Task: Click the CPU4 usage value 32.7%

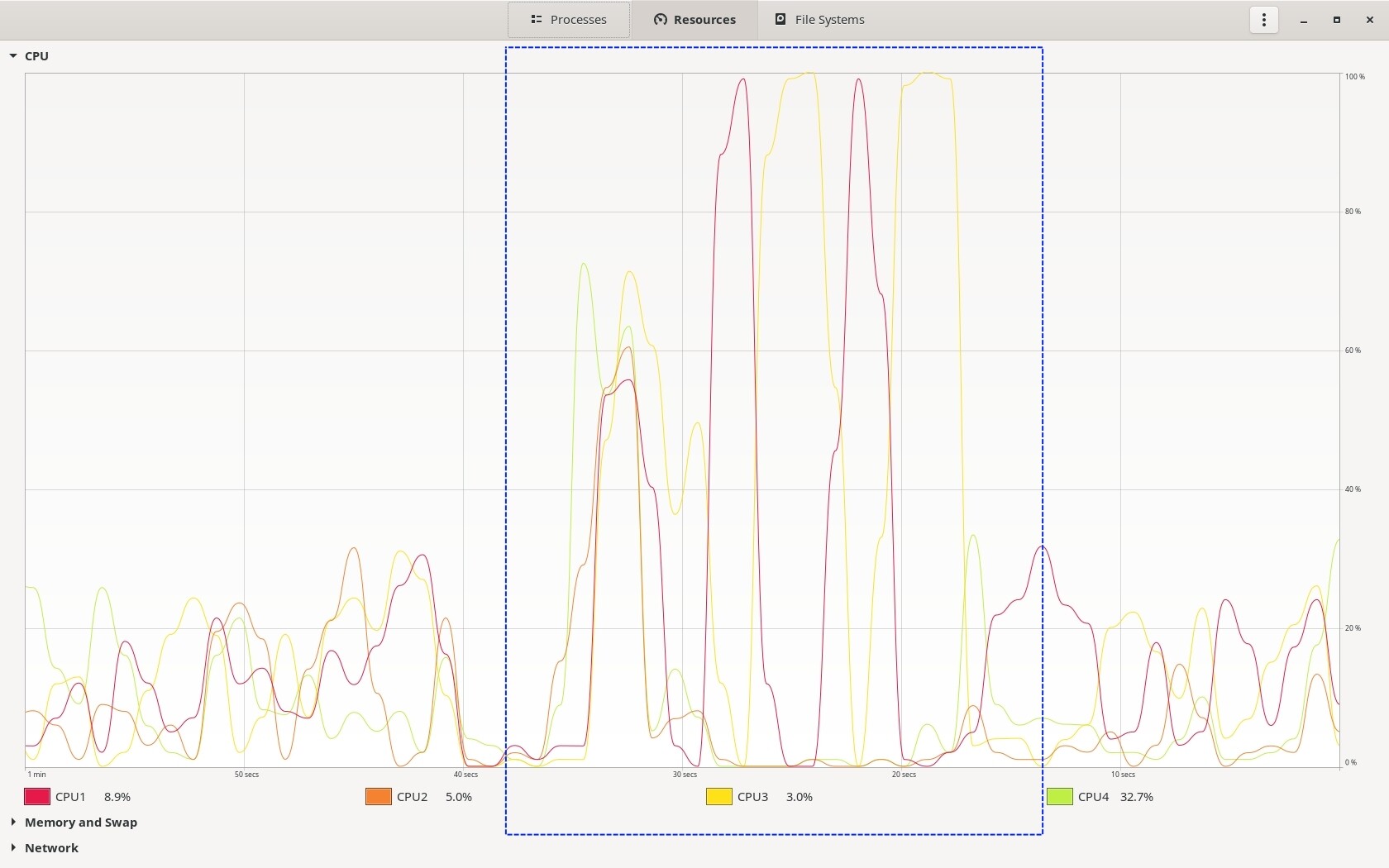Action: (x=1137, y=797)
